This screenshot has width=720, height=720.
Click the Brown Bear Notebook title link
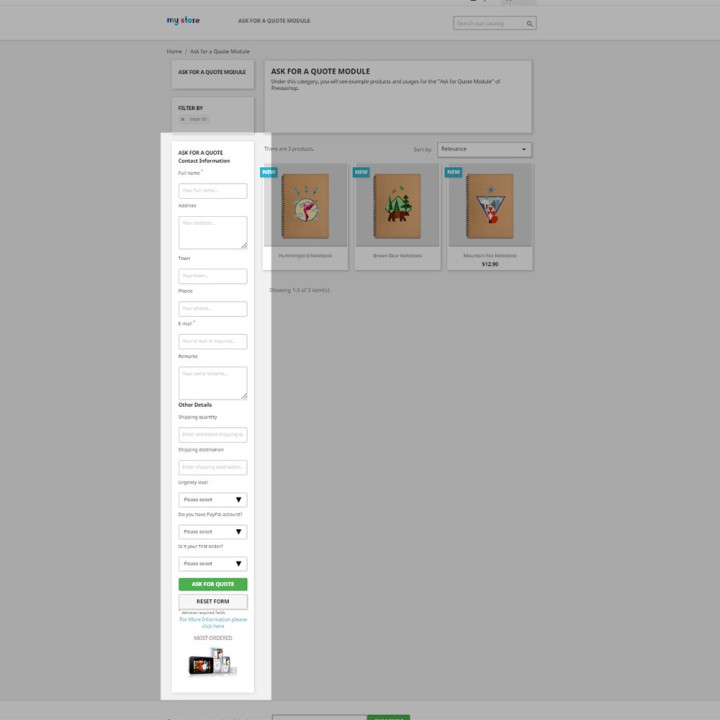(x=398, y=256)
